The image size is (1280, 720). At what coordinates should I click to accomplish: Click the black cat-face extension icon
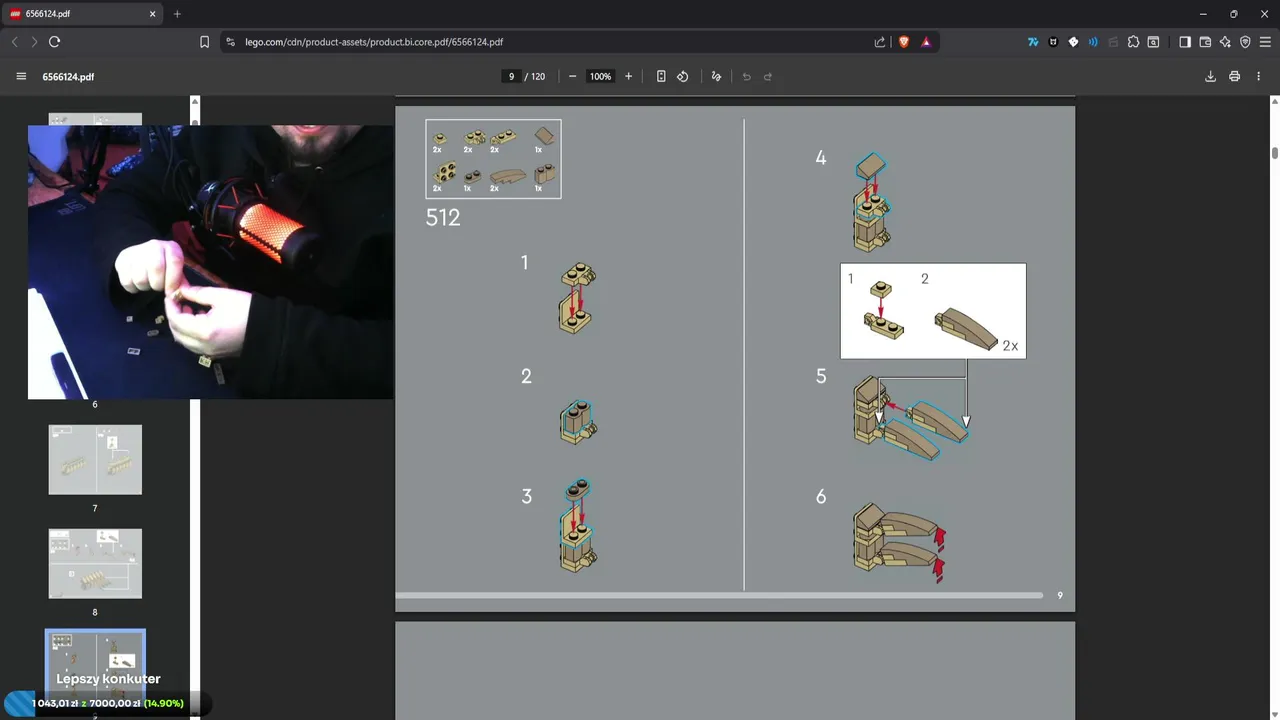click(x=1053, y=42)
